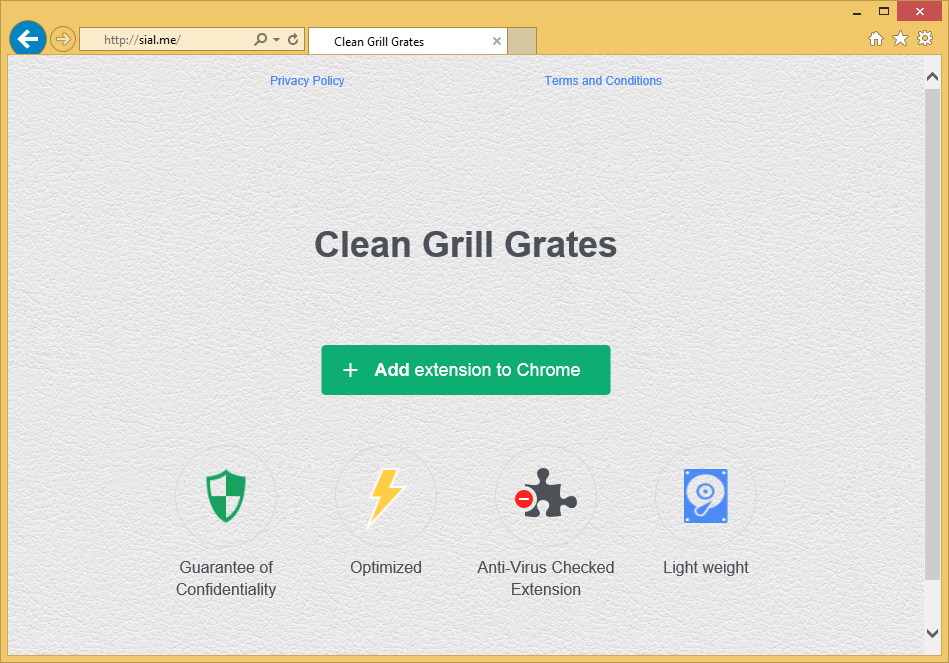This screenshot has height=663, width=949.
Task: Click the Light weight label
Action: [706, 567]
